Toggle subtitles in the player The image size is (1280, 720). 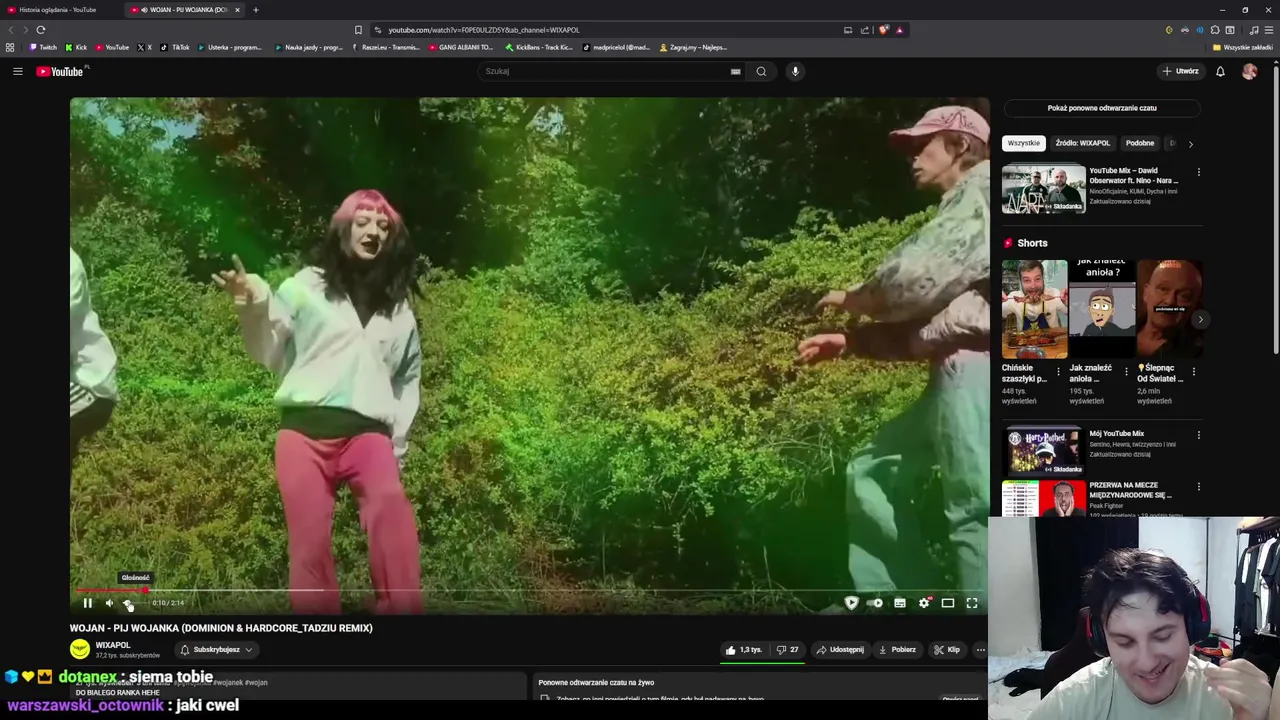click(900, 603)
